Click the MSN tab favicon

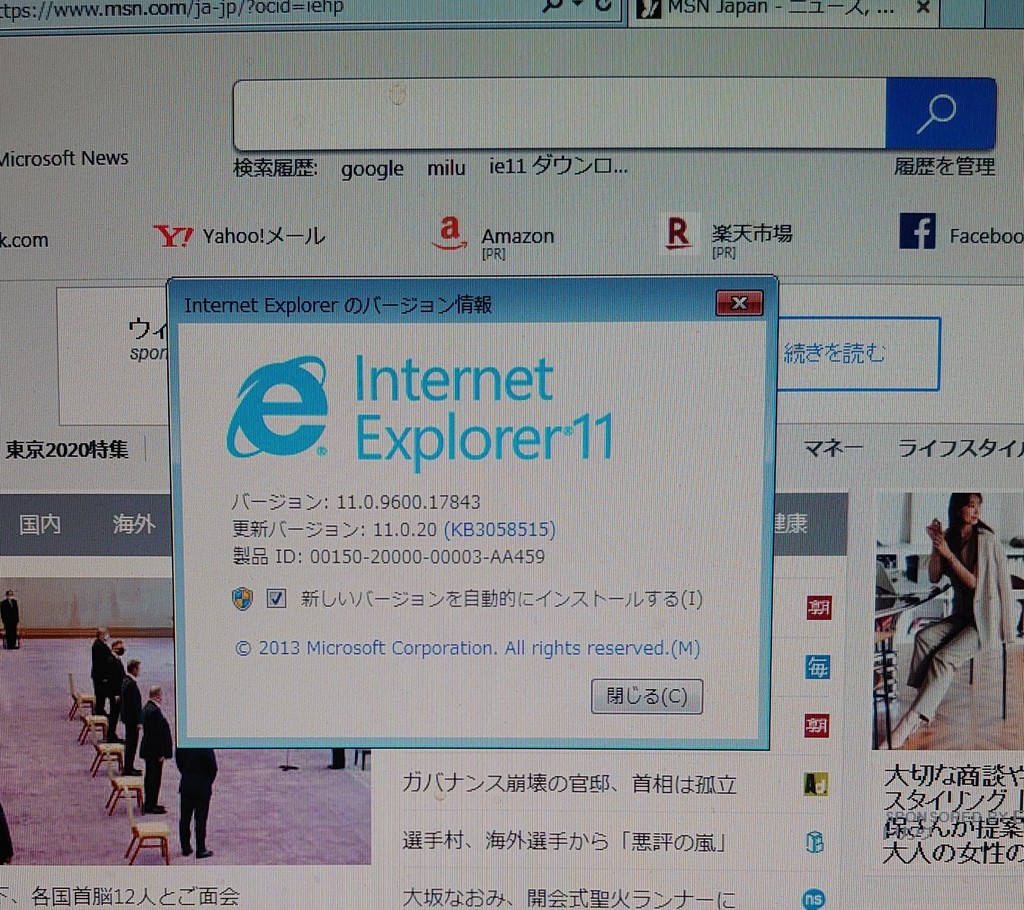pyautogui.click(x=648, y=8)
